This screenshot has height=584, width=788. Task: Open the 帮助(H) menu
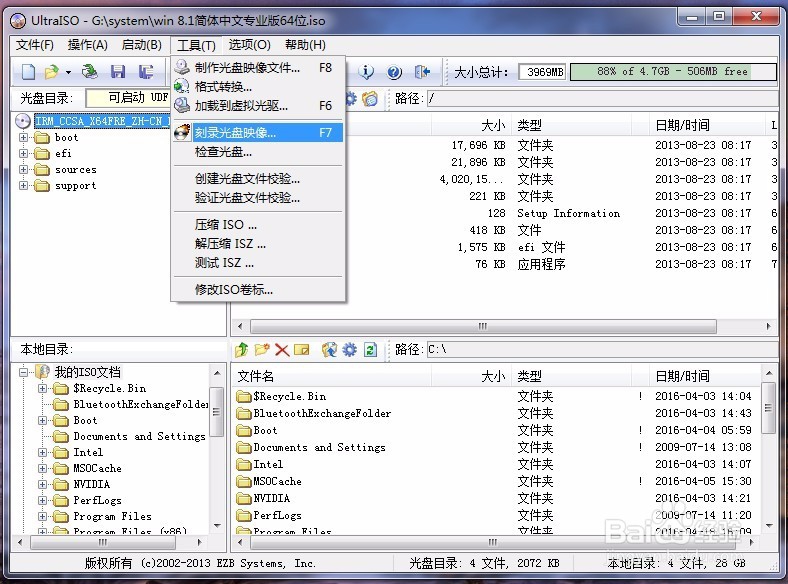coord(306,45)
